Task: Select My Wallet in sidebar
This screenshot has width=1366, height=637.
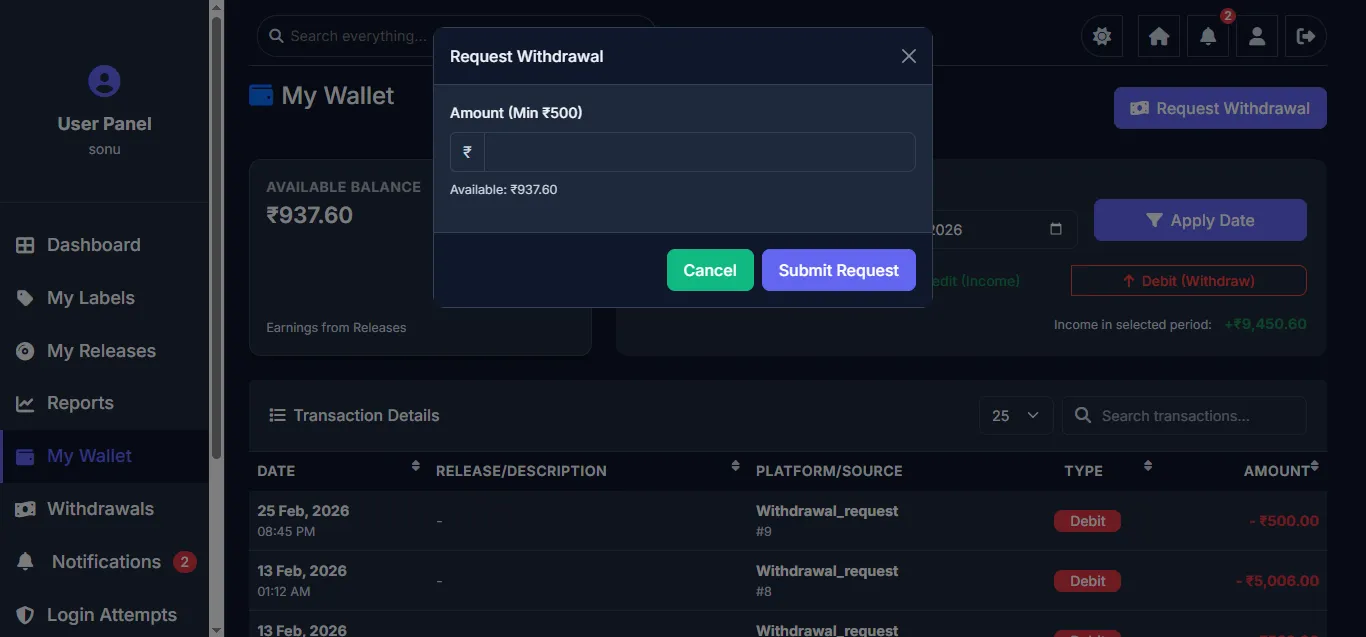Action: [104, 456]
